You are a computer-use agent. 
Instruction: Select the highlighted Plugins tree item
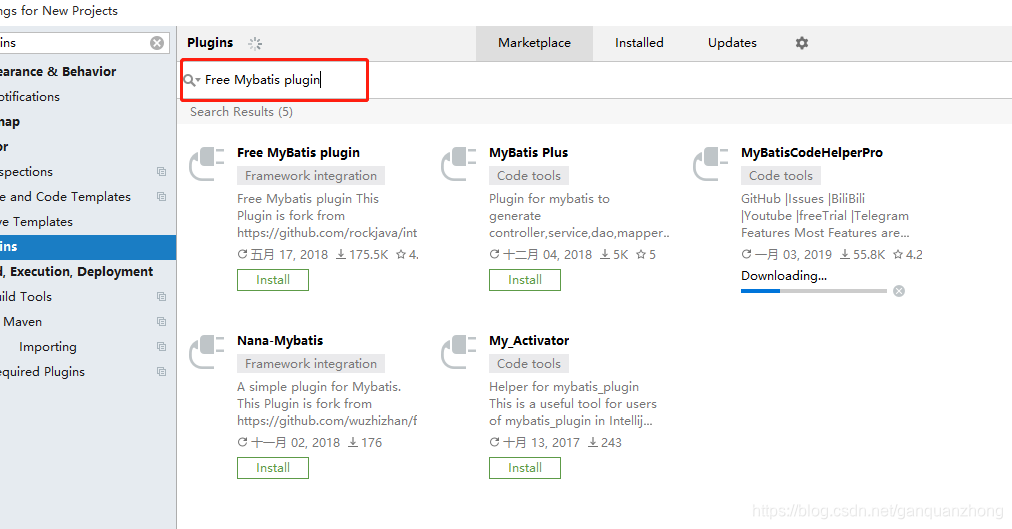click(88, 247)
